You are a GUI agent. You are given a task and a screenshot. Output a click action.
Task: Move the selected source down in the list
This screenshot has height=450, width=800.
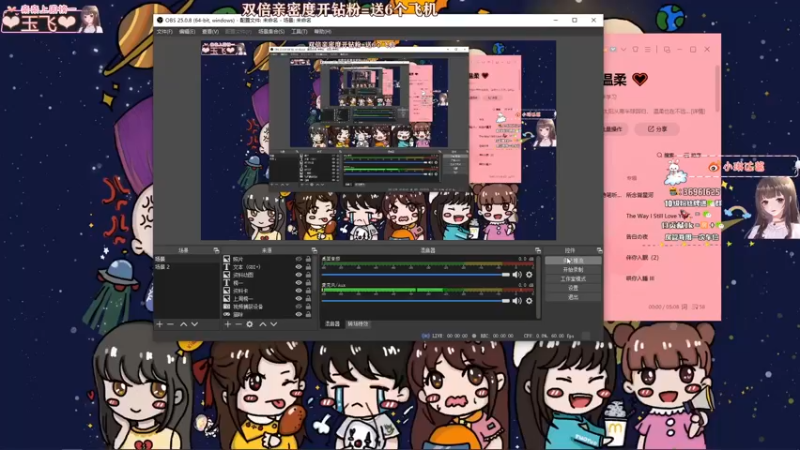pyautogui.click(x=274, y=324)
